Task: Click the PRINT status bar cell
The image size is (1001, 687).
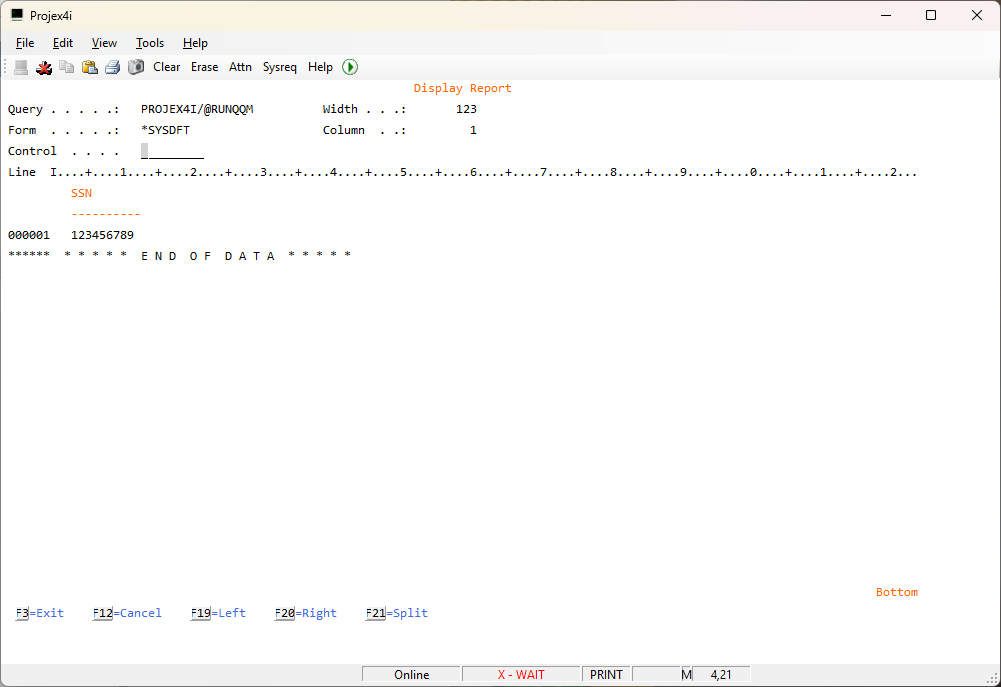Action: tap(606, 674)
